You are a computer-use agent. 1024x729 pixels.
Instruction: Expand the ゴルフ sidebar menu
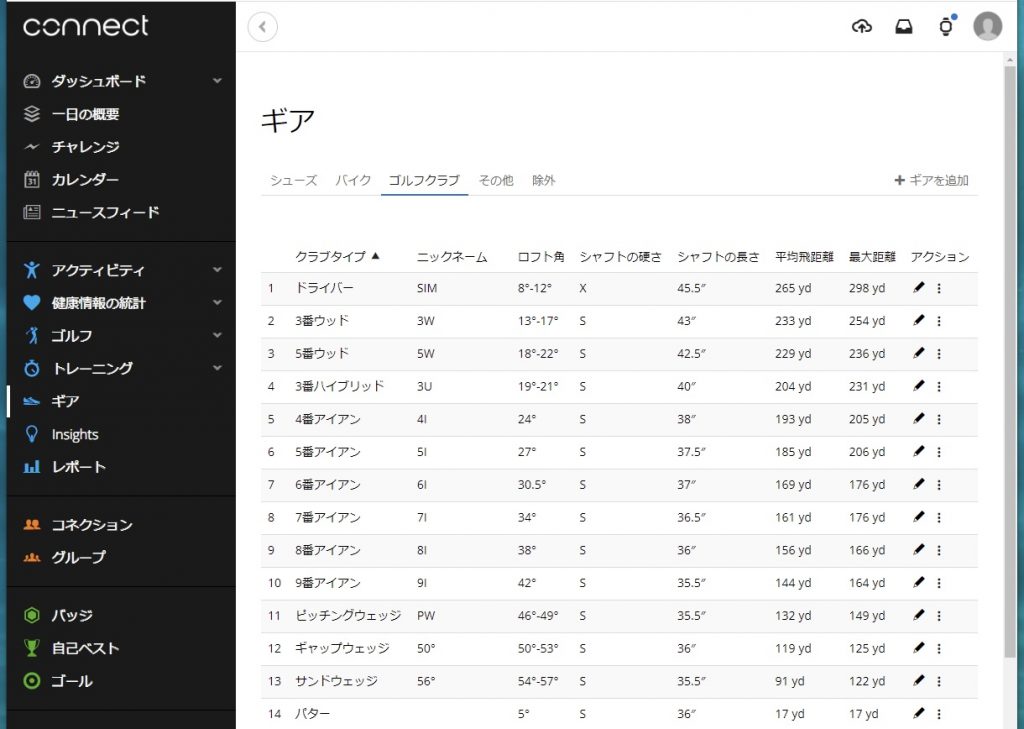point(217,335)
